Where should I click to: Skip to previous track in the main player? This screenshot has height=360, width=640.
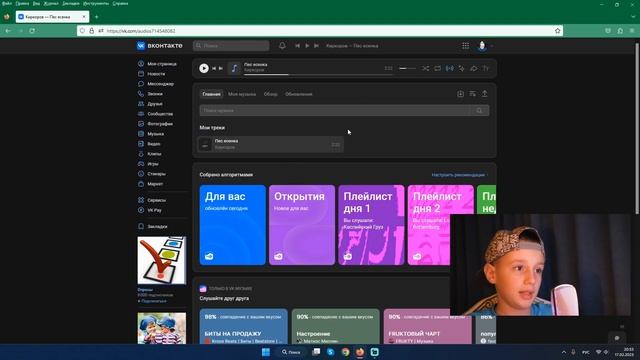coord(214,69)
